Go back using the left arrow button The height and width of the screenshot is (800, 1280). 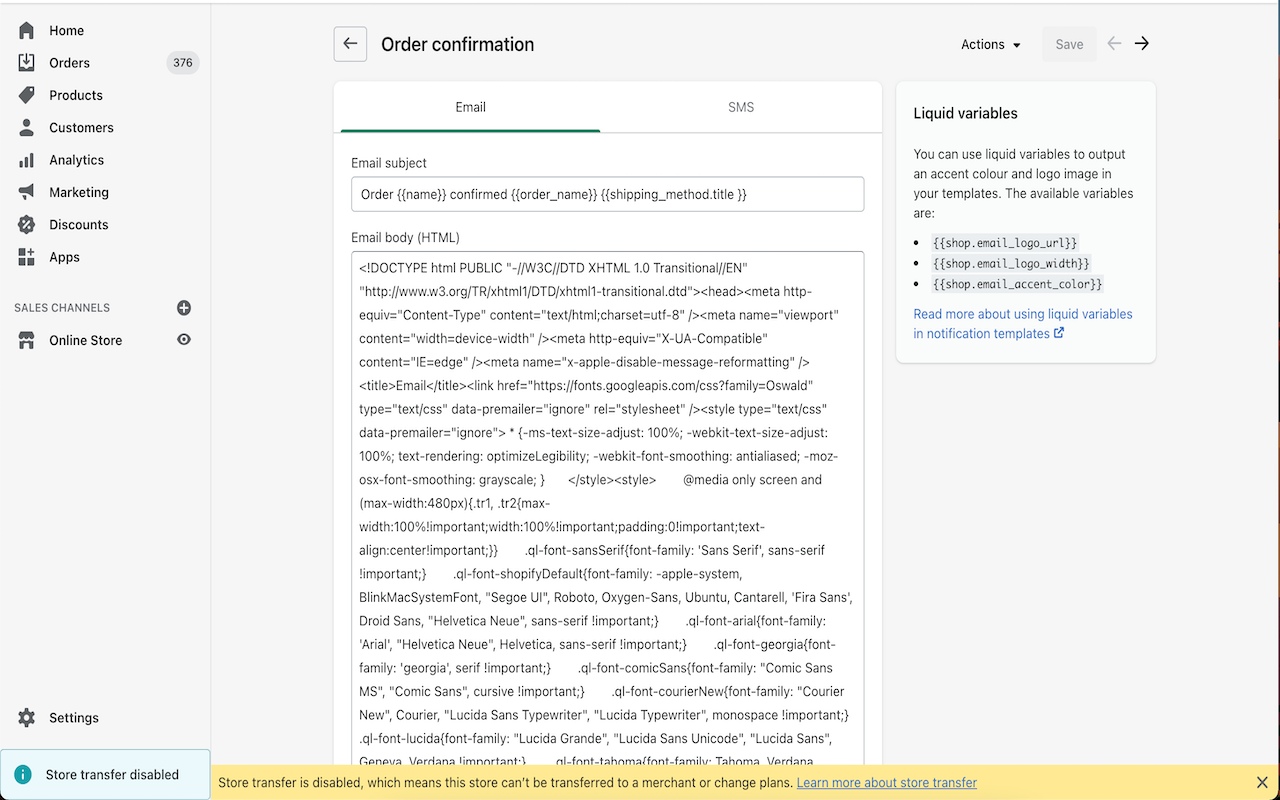pyautogui.click(x=350, y=44)
